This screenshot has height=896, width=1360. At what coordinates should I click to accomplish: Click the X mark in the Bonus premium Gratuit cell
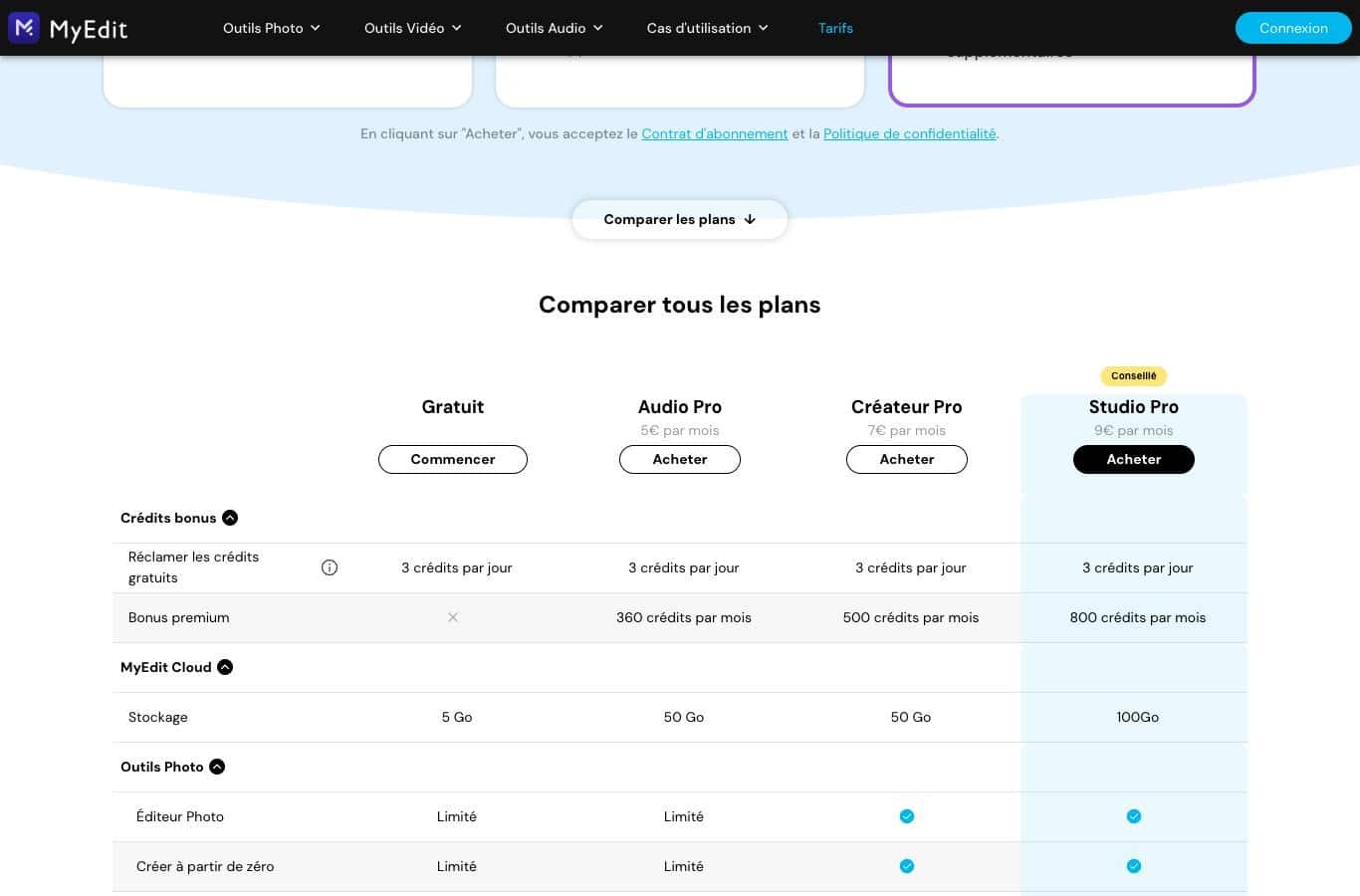tap(453, 617)
